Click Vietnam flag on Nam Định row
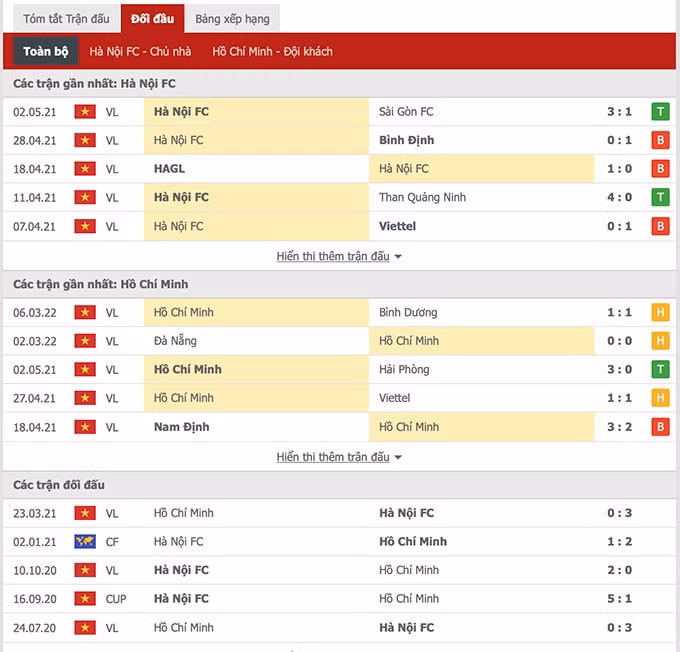Screen dimensions: 680x652 pyautogui.click(x=85, y=427)
